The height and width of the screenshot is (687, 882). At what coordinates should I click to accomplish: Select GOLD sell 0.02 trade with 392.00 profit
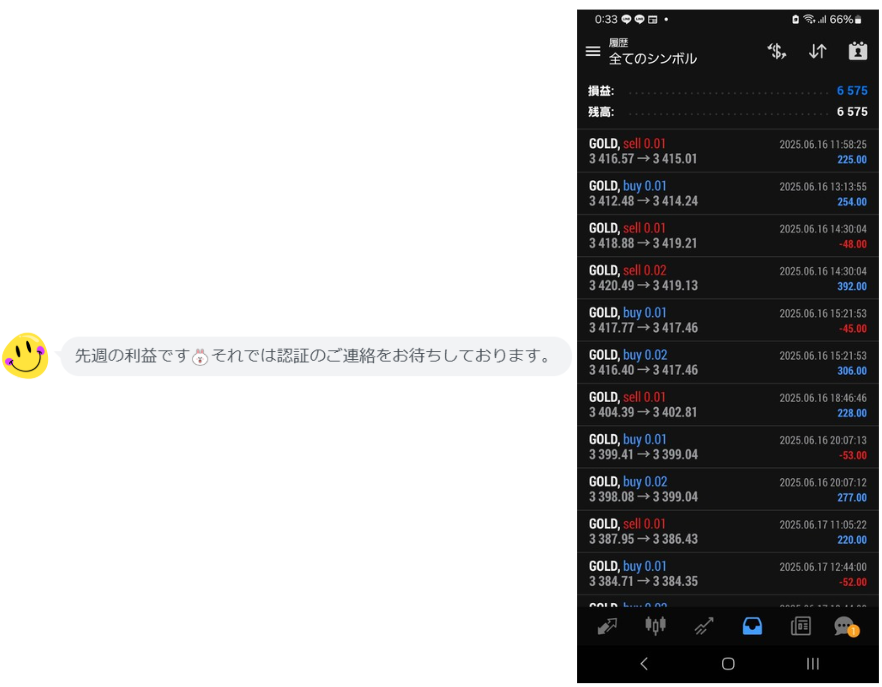pyautogui.click(x=727, y=278)
